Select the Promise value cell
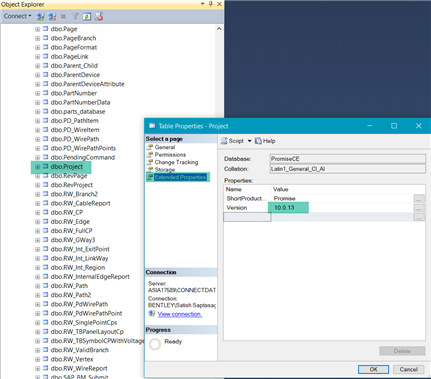Viewport: 431px width, 379px height. coord(342,198)
